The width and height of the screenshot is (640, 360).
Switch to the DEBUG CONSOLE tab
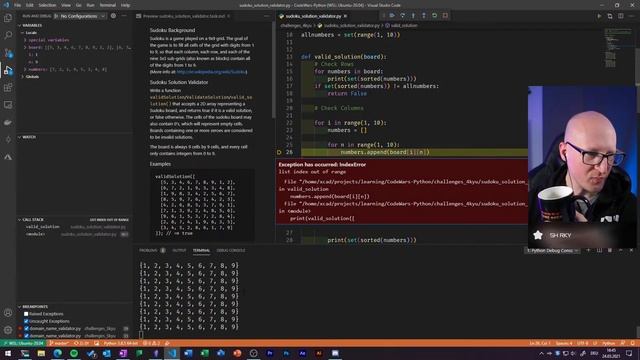tap(231, 250)
